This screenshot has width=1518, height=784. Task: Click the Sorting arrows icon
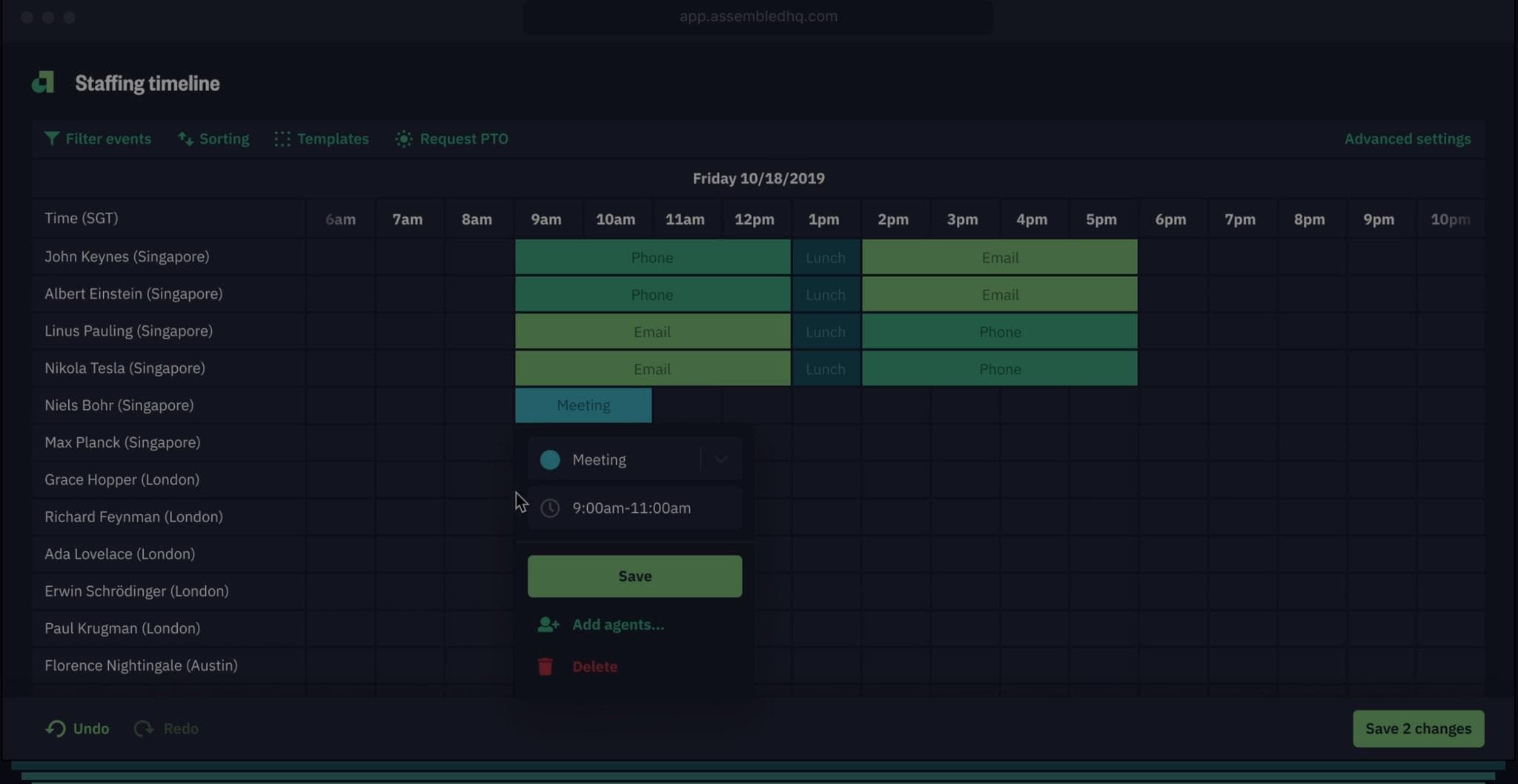(x=185, y=139)
